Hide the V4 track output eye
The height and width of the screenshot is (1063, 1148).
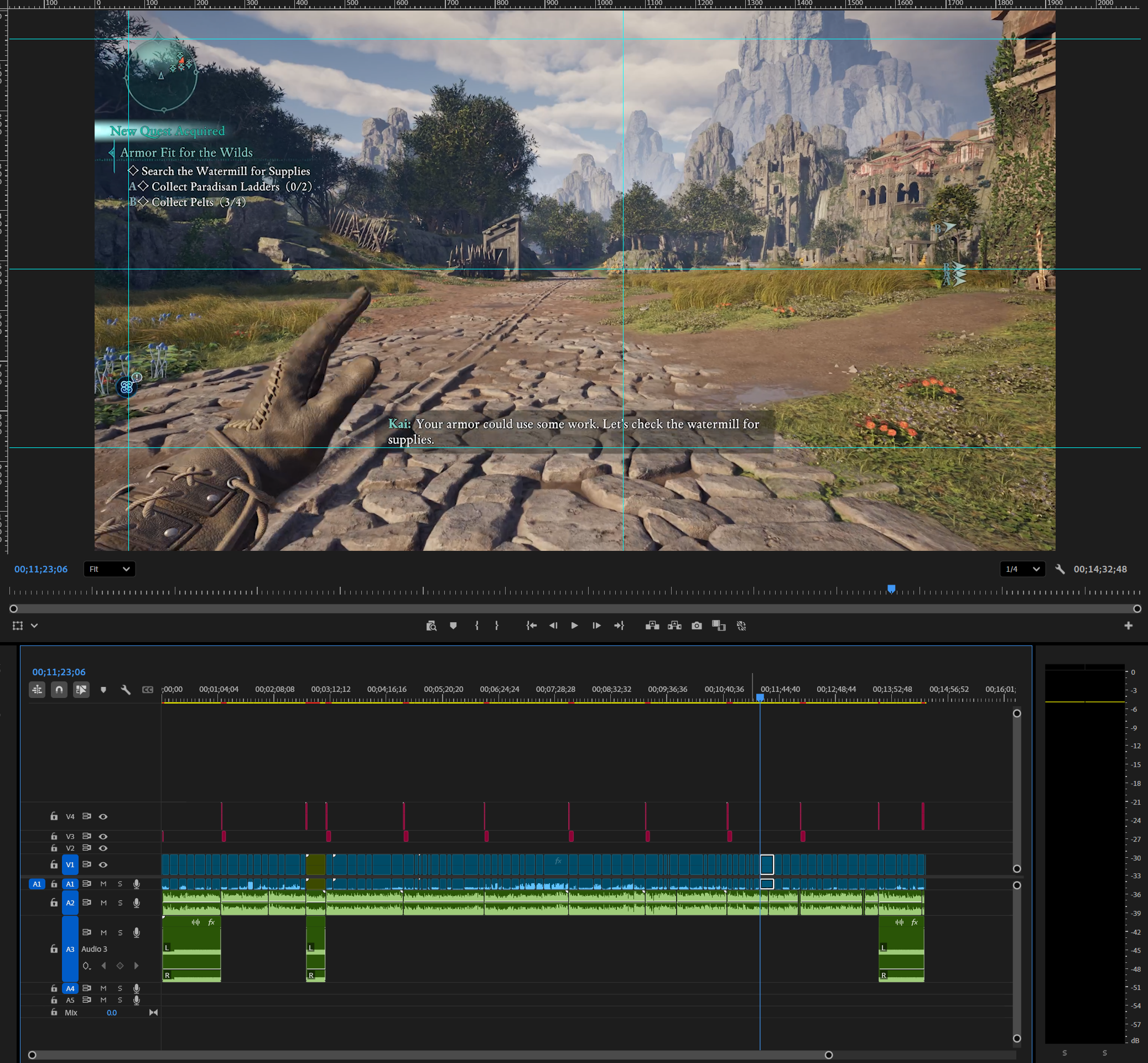click(103, 816)
